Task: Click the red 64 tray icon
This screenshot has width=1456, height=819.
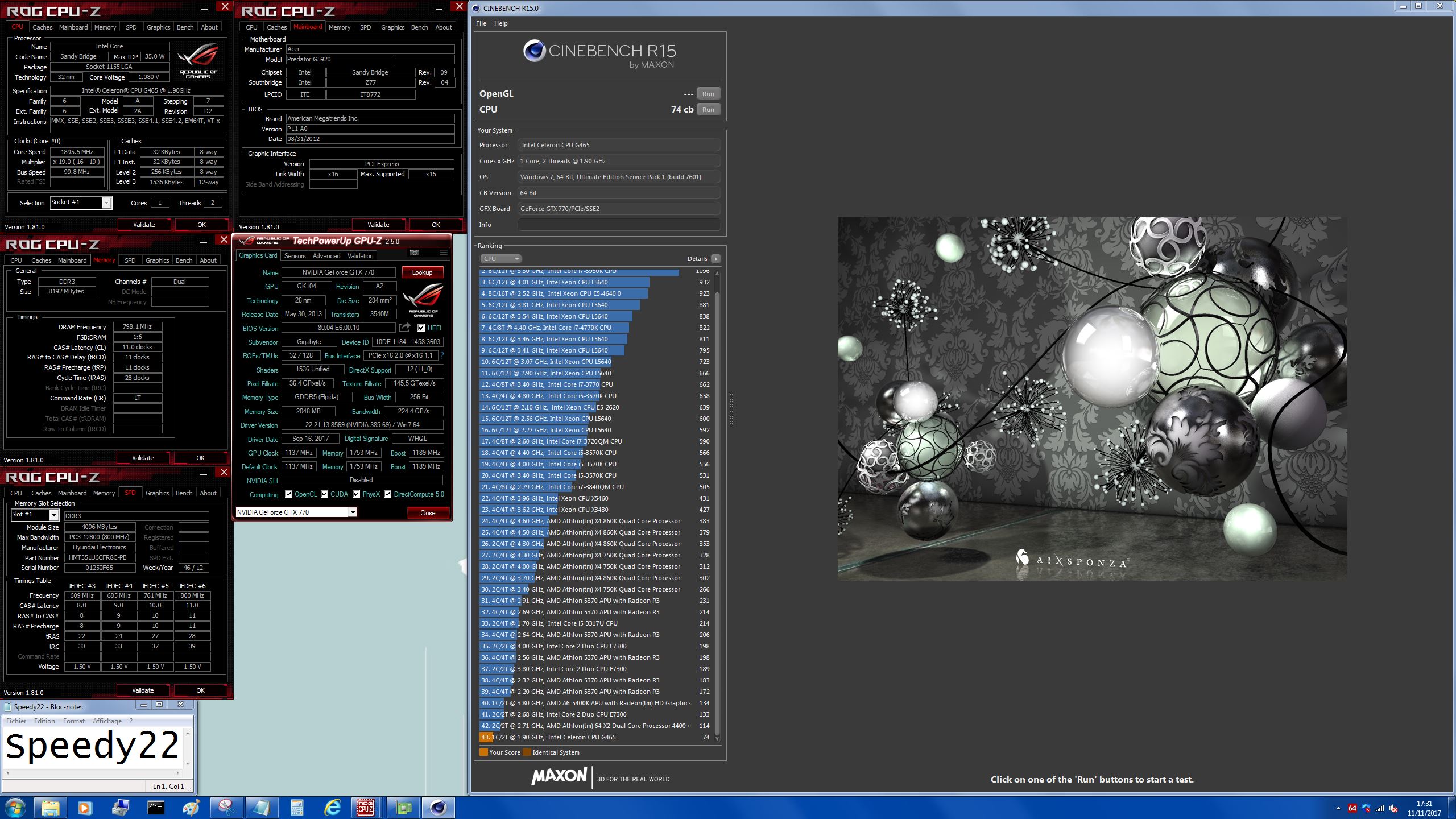Action: [1352, 808]
